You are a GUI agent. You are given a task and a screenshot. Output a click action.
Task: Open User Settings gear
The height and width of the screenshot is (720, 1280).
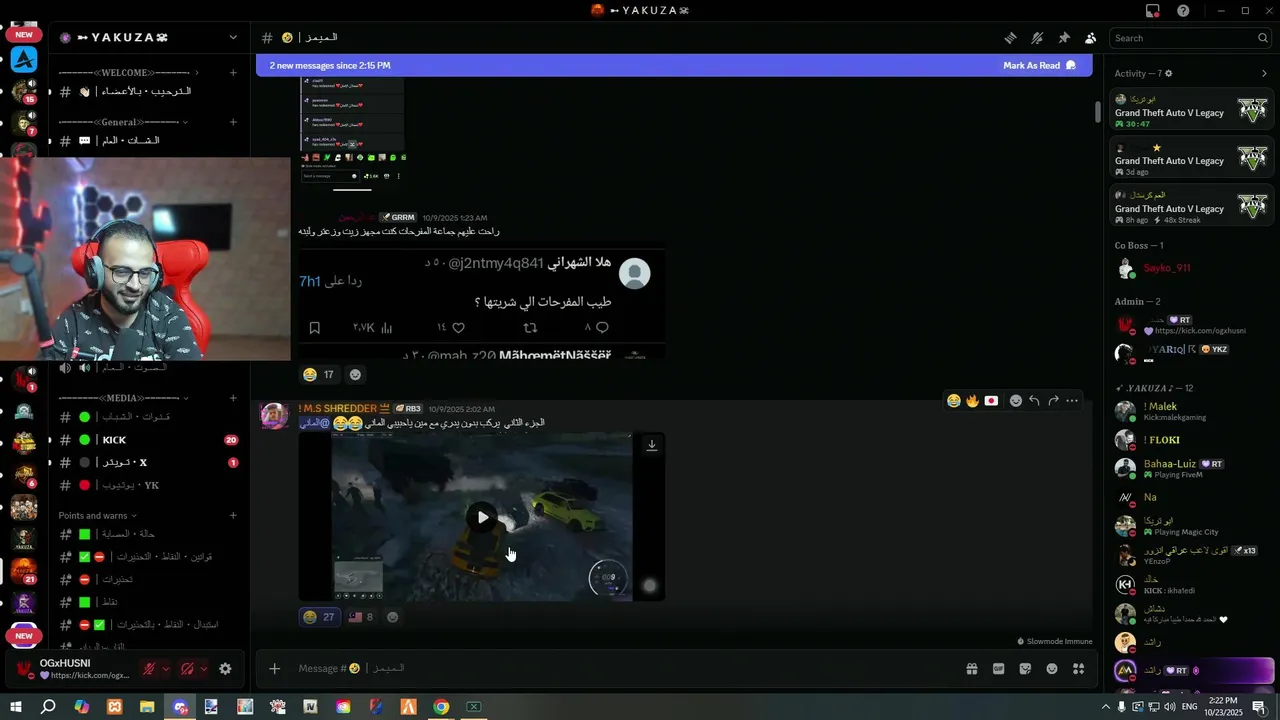point(225,669)
